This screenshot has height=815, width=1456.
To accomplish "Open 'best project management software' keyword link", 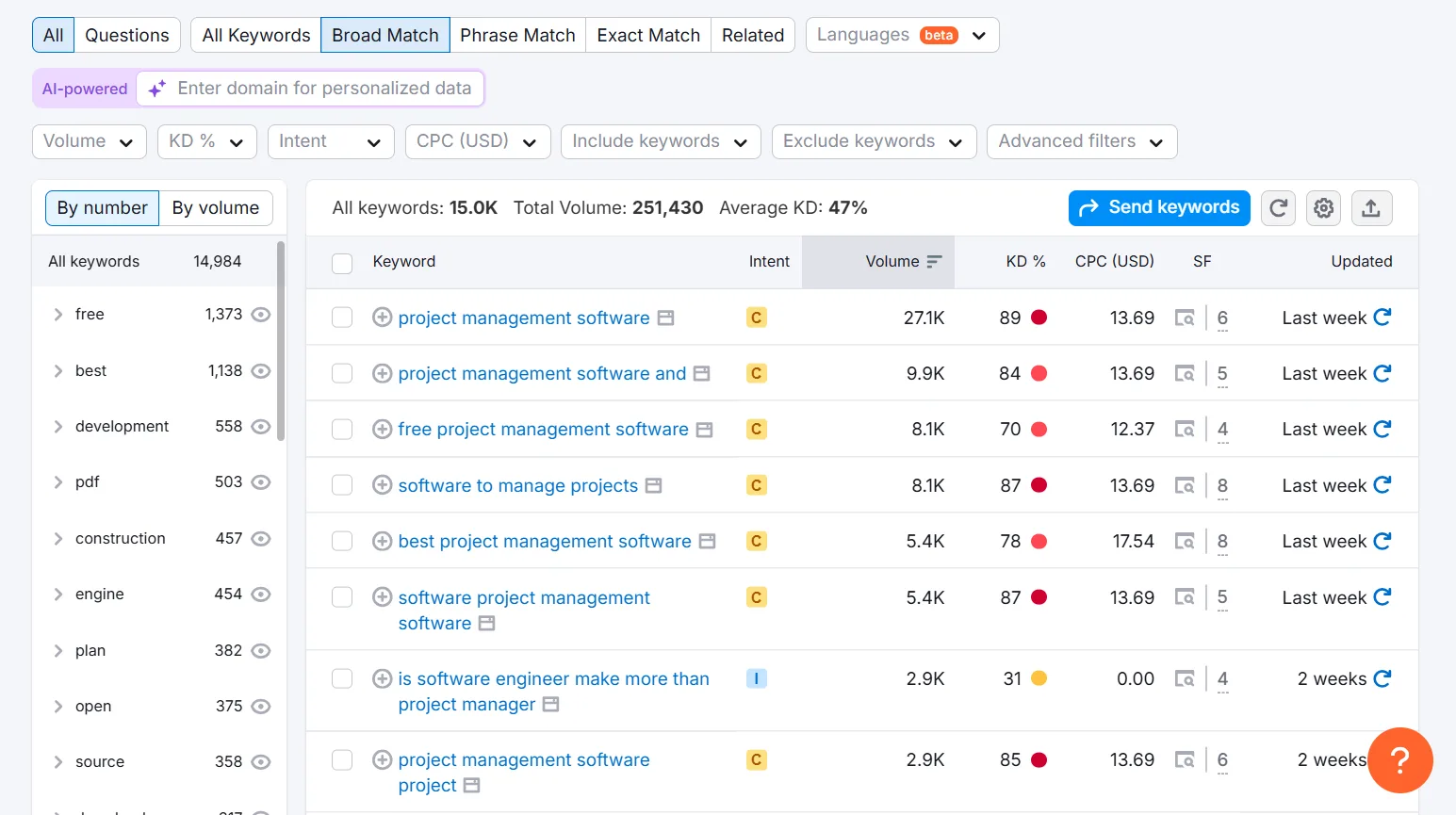I will tap(545, 542).
